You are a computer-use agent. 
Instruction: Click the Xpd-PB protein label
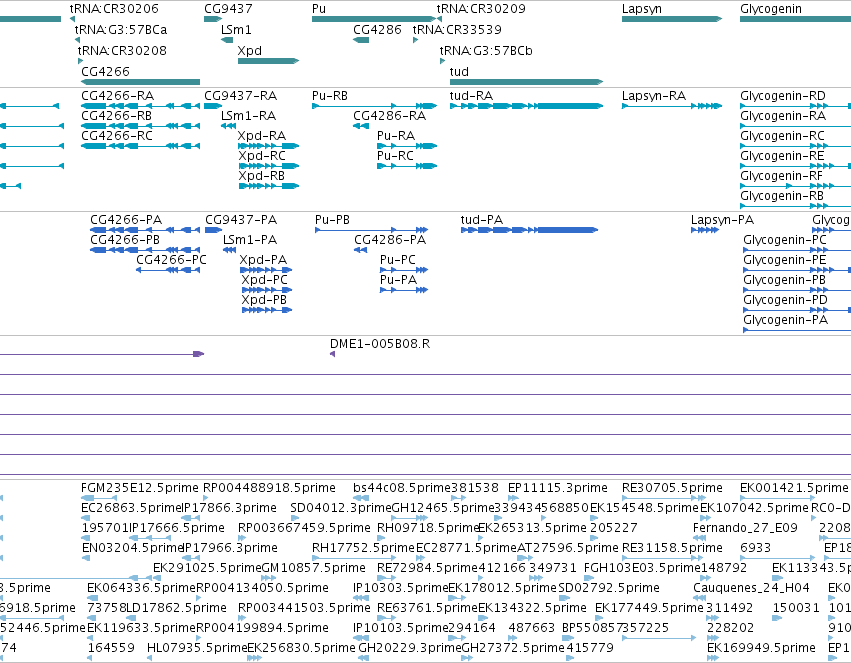point(264,299)
